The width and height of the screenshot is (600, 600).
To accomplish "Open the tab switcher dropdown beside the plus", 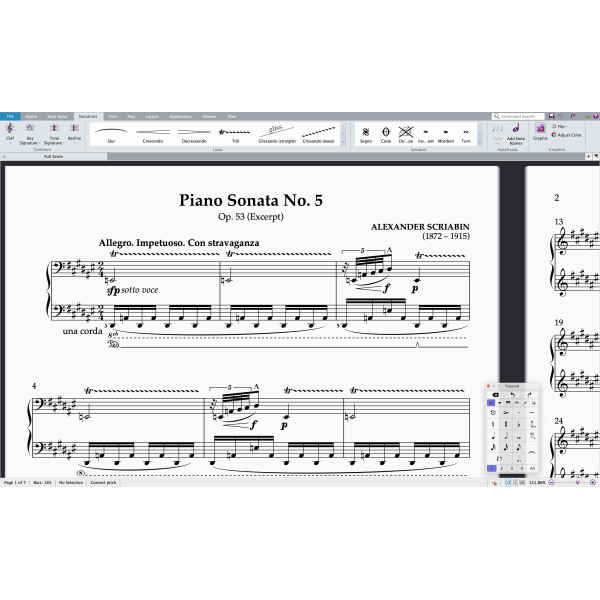I will coord(596,157).
